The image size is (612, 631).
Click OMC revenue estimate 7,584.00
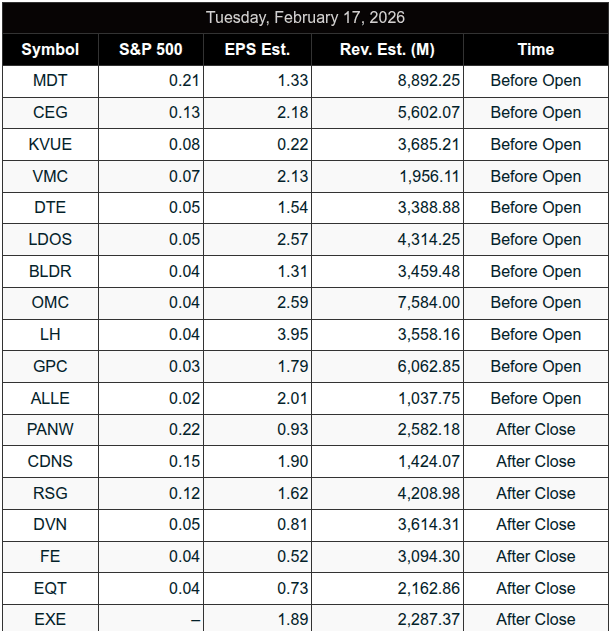pos(429,302)
